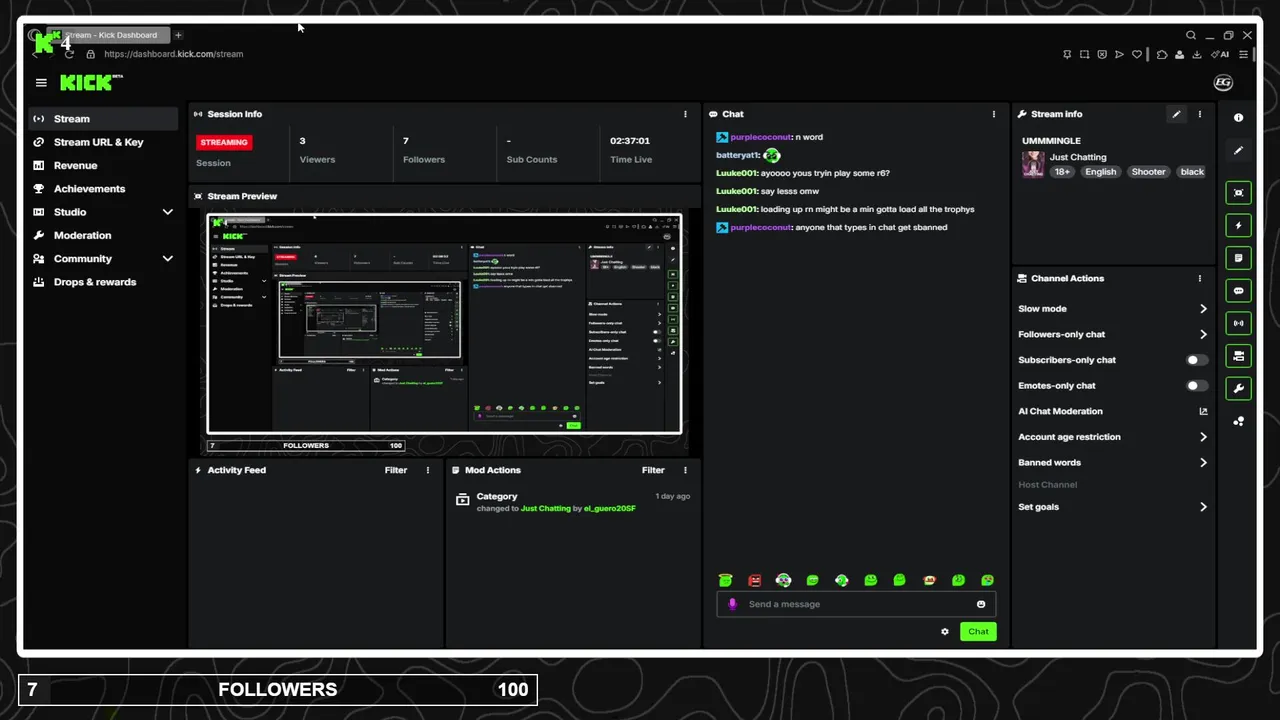Click the browser search magnifier icon

click(x=1191, y=35)
